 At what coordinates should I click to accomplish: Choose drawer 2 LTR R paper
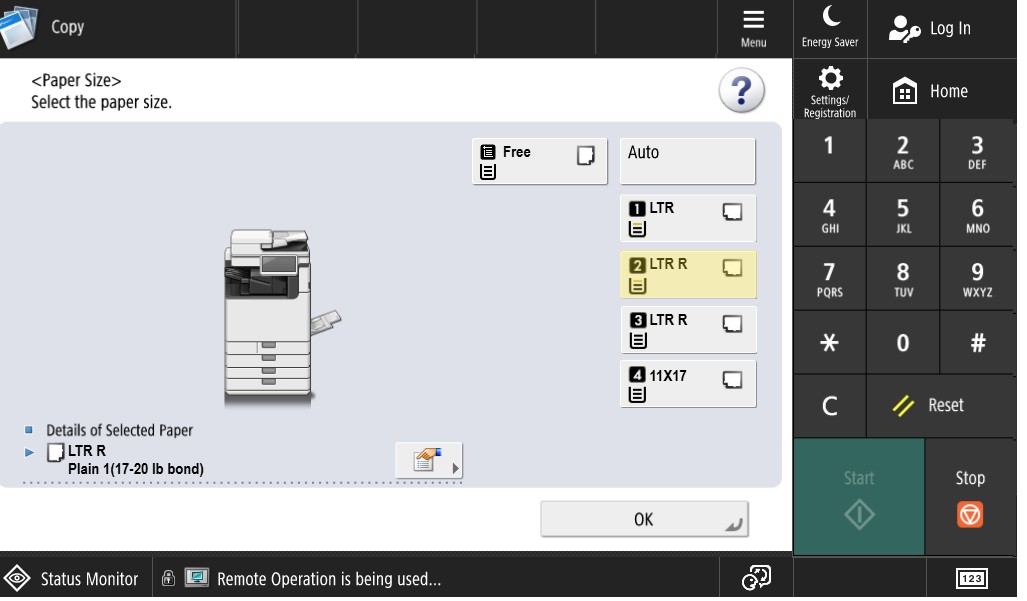click(688, 274)
